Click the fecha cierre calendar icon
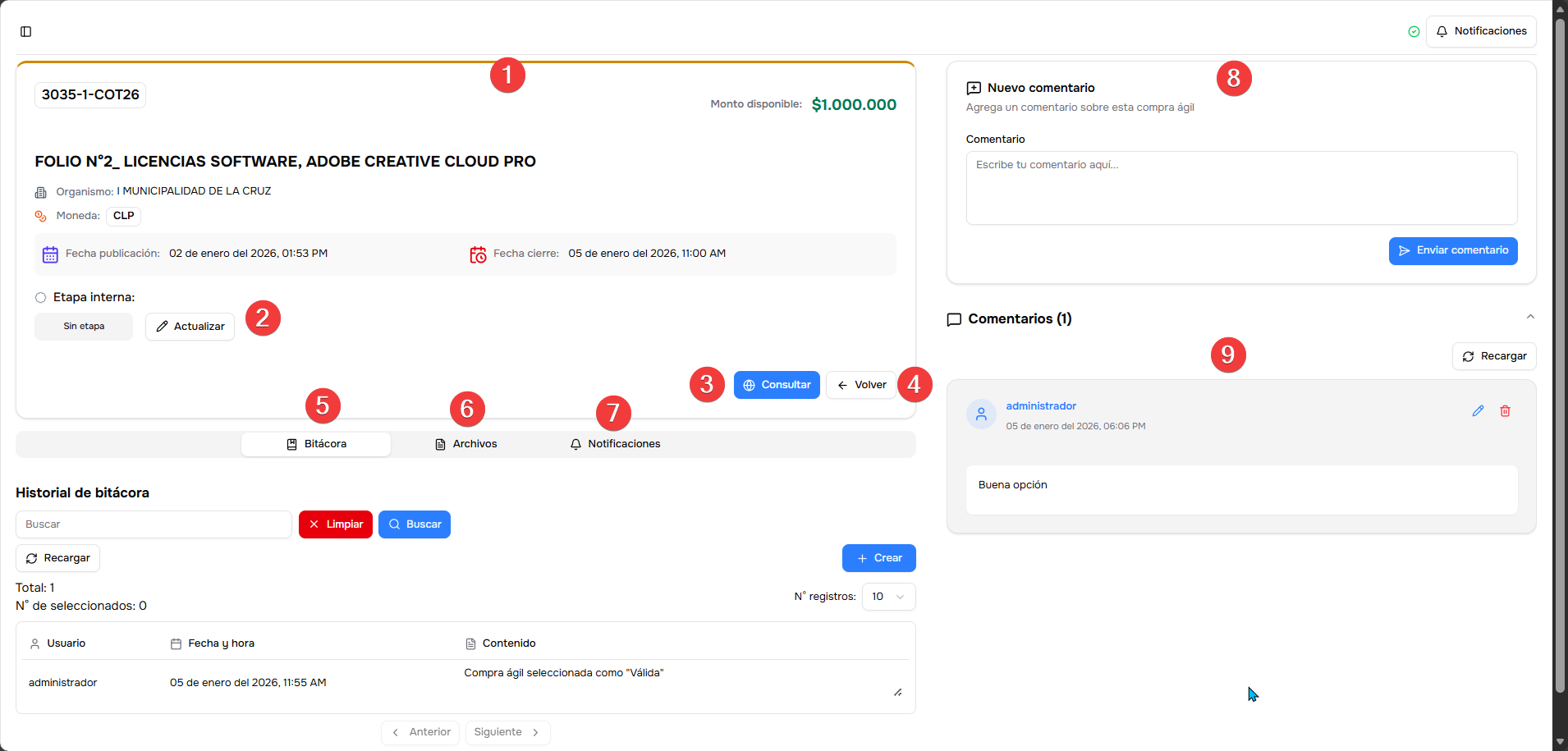This screenshot has width=1568, height=751. coord(478,254)
